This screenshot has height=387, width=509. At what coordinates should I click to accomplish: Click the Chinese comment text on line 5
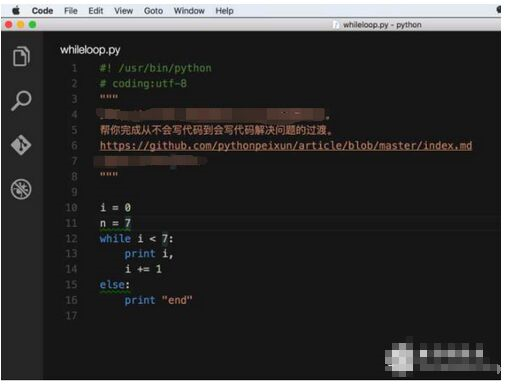(x=216, y=130)
